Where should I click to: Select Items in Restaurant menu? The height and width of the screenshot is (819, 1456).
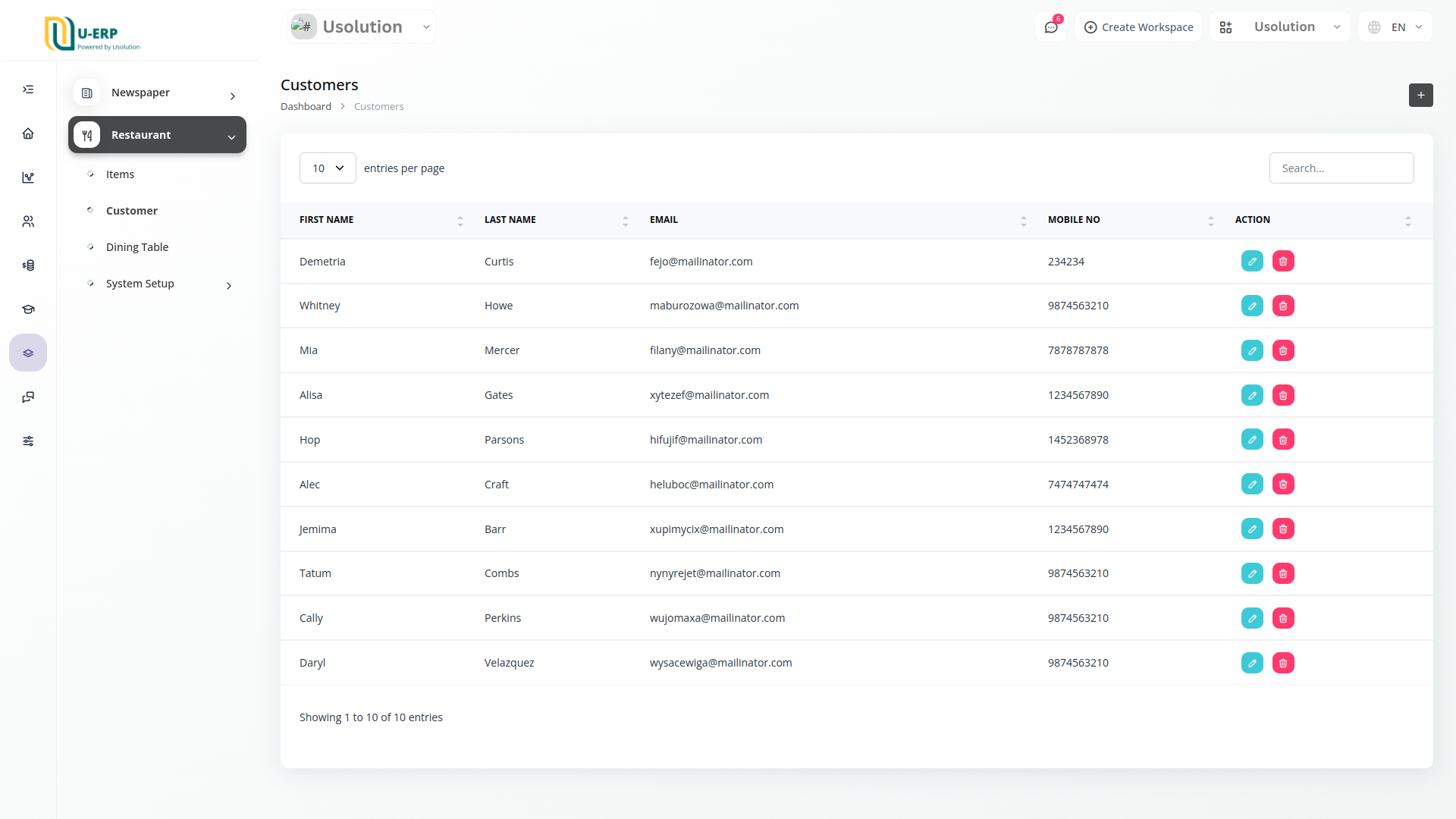120,174
